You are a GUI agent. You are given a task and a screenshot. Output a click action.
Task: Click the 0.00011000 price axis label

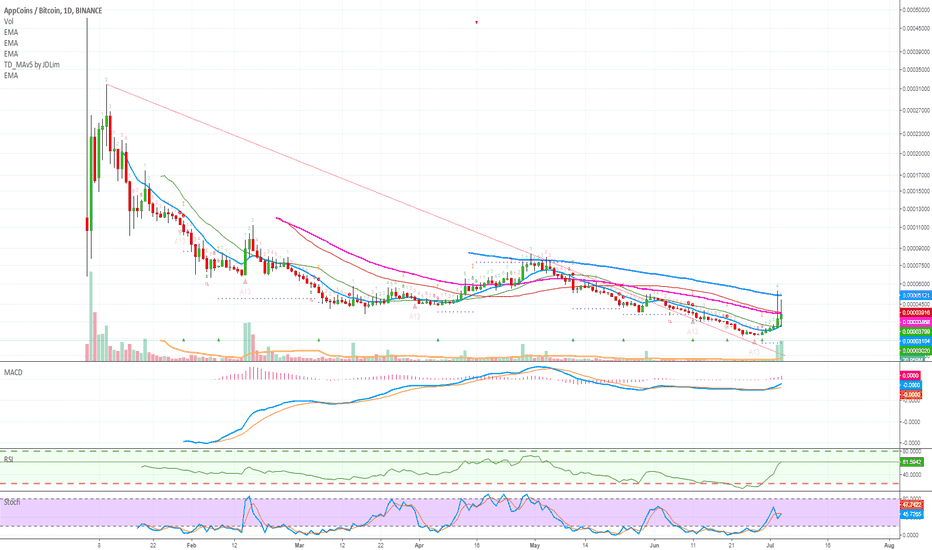tap(917, 228)
